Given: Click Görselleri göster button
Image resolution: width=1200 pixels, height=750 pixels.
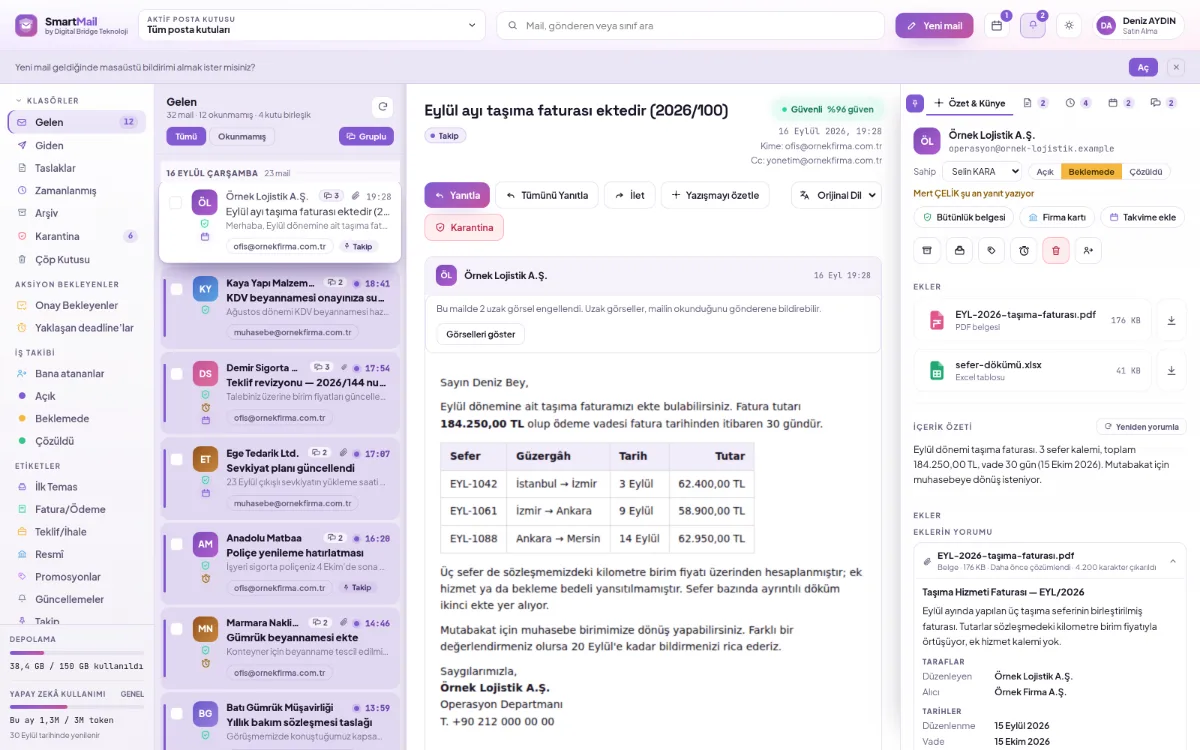Looking at the screenshot, I should pyautogui.click(x=481, y=334).
